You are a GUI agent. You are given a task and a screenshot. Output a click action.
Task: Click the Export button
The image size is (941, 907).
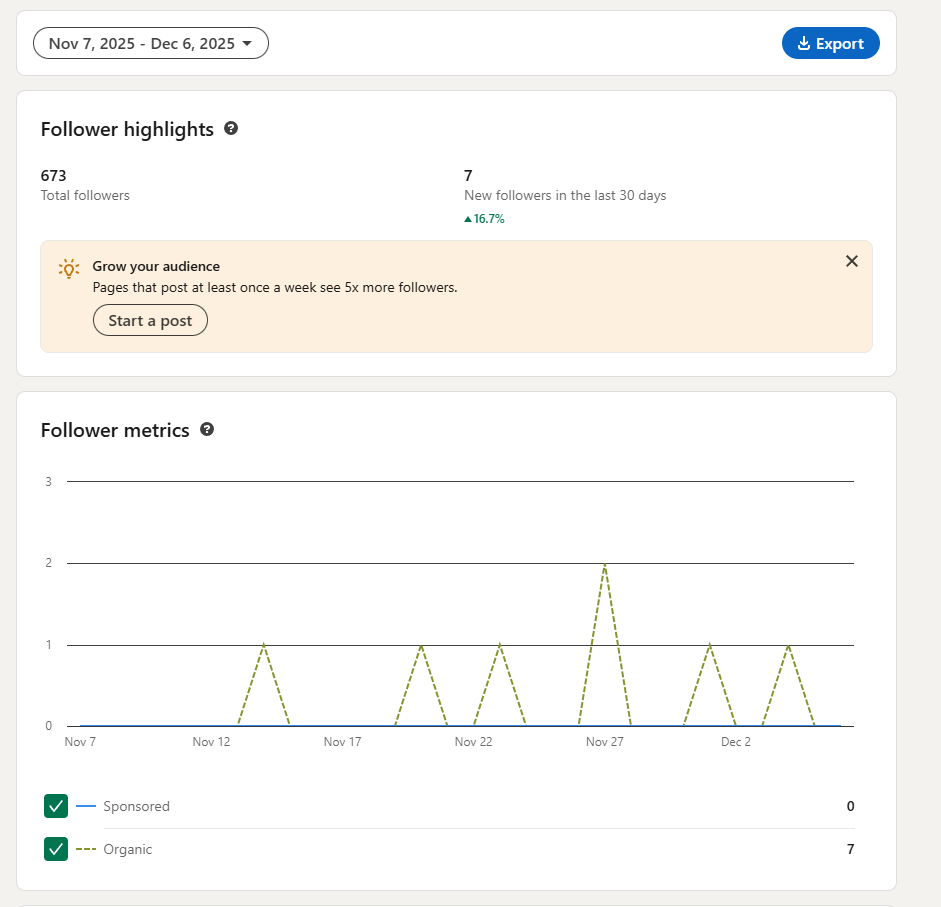click(830, 43)
